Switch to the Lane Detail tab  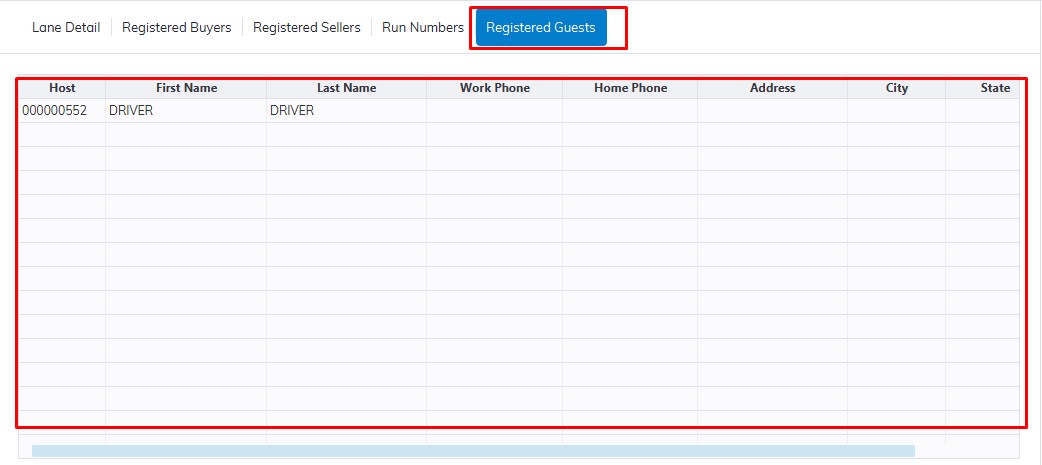(66, 28)
